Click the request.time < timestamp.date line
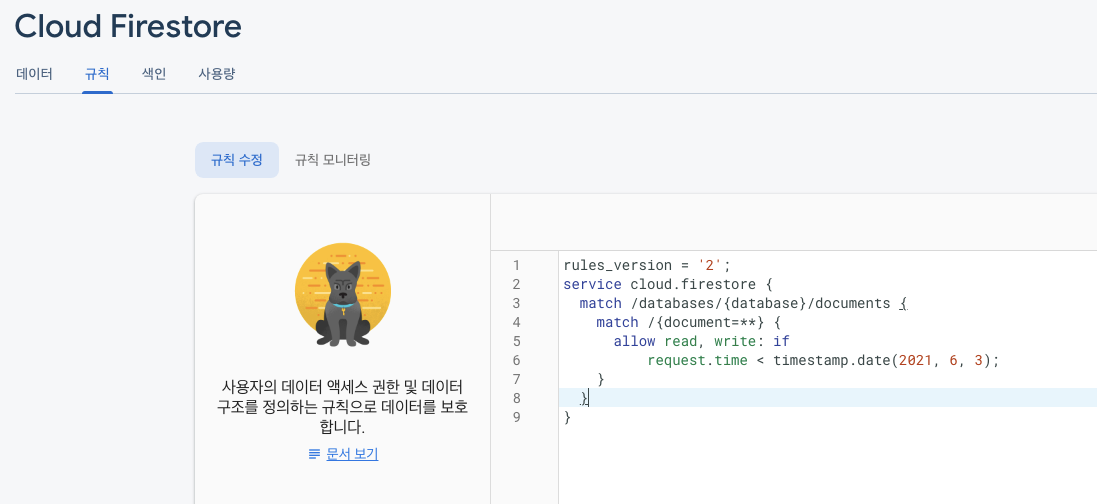 pos(823,360)
